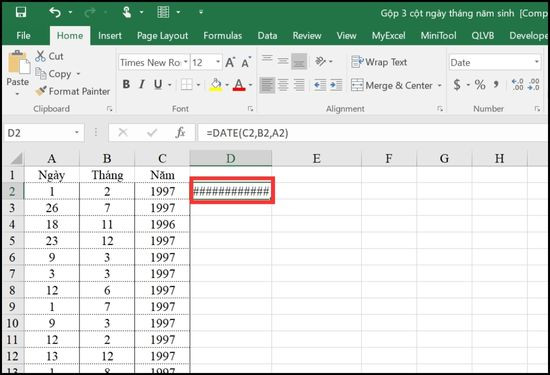Click the greyed-out Redo arrow
This screenshot has height=375, width=550.
pos(90,13)
